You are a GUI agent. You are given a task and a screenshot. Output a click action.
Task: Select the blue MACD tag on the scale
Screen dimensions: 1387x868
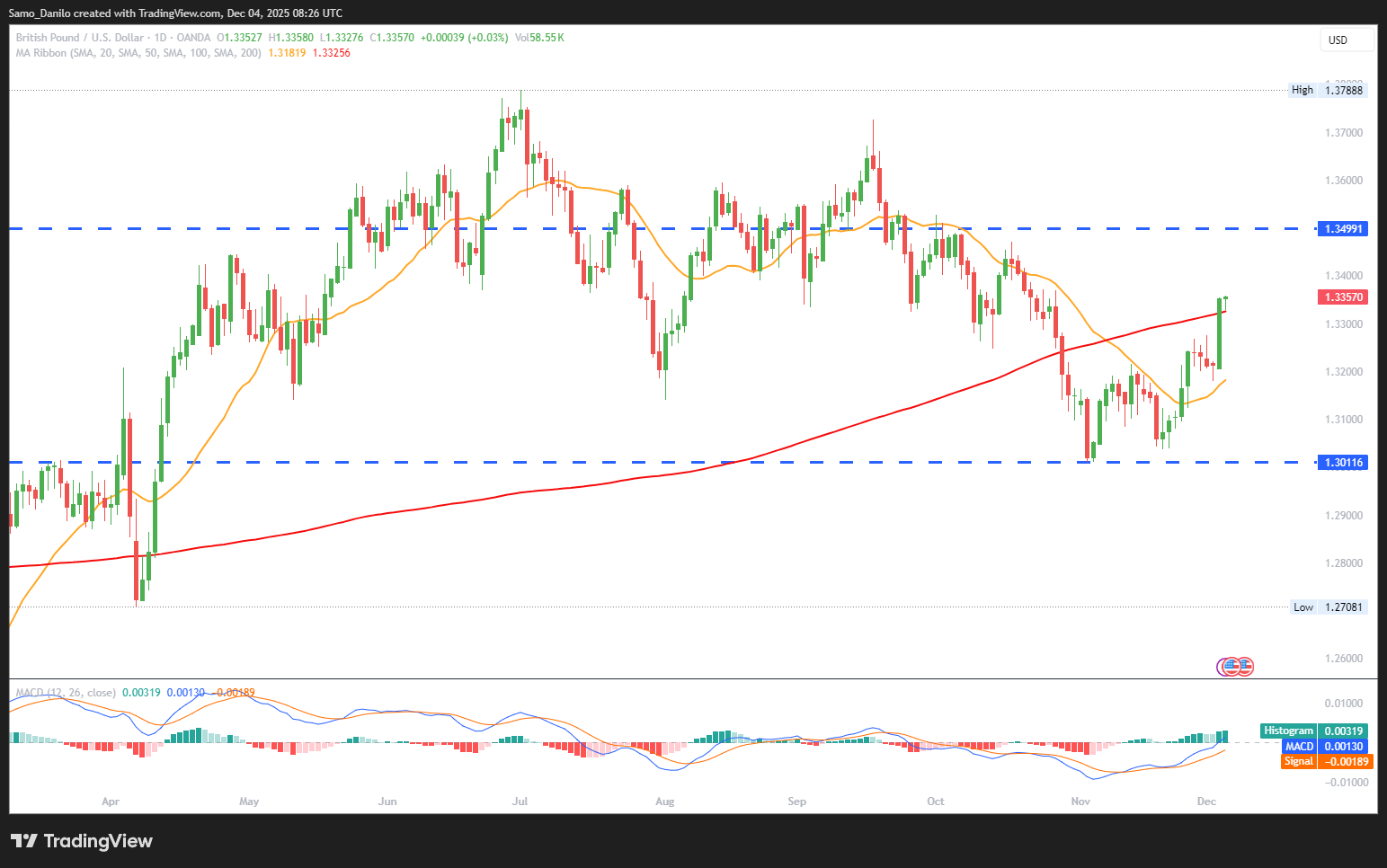coord(1299,746)
